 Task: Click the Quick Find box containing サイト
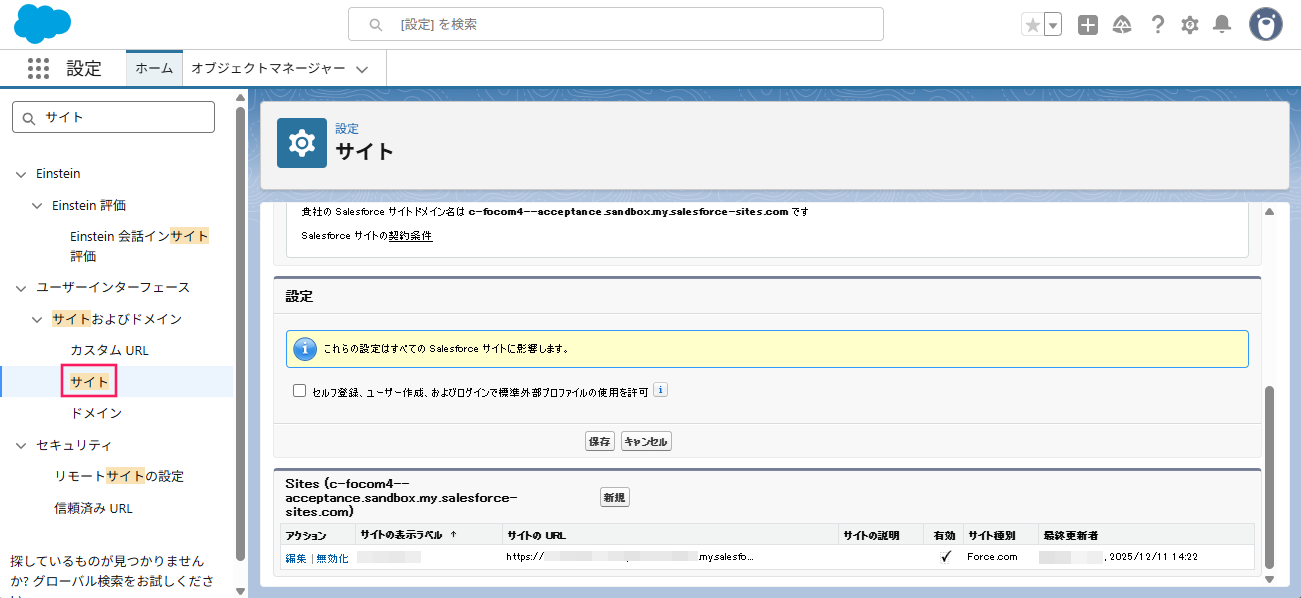click(113, 117)
